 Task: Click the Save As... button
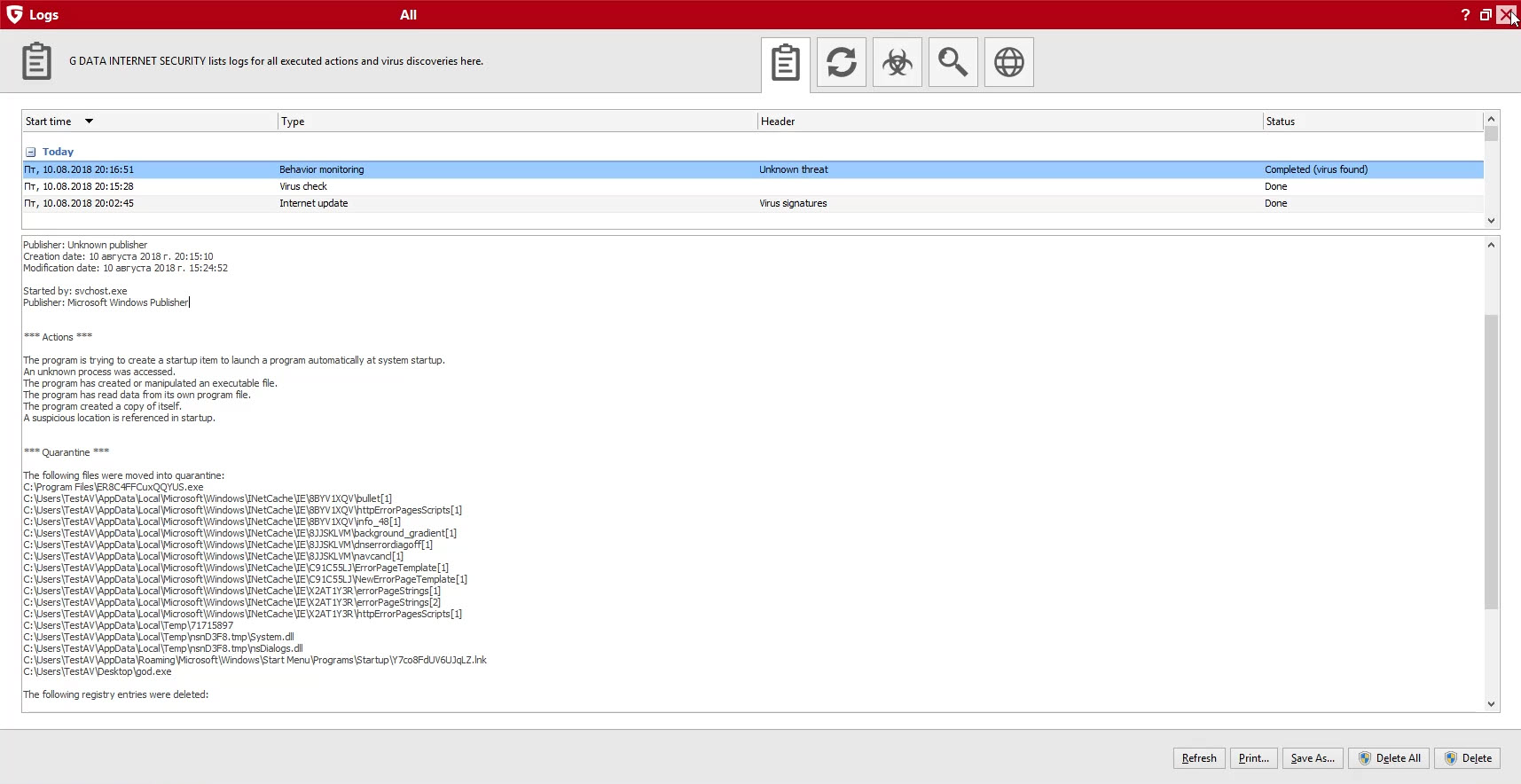coord(1313,758)
